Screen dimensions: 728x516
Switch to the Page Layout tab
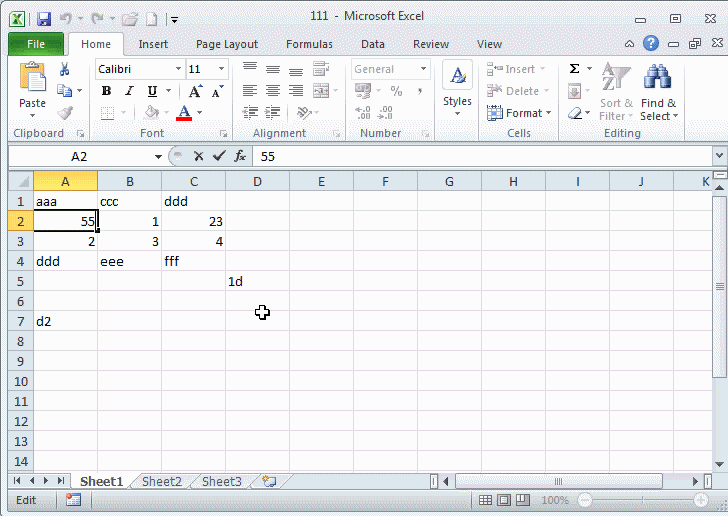pyautogui.click(x=227, y=44)
